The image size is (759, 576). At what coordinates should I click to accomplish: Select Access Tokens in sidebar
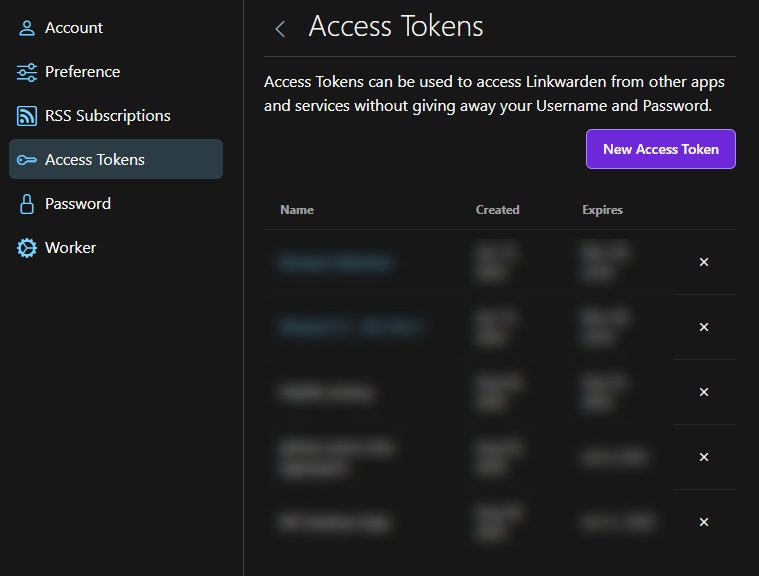pyautogui.click(x=116, y=159)
